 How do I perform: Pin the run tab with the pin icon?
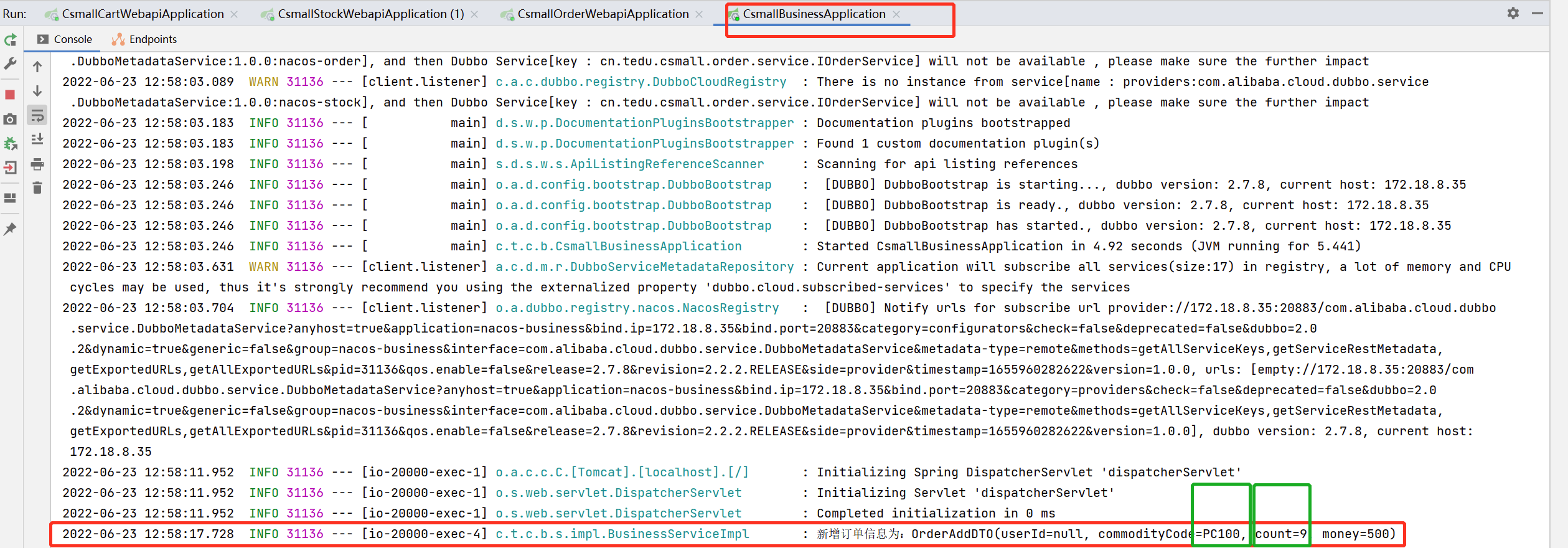[x=11, y=229]
